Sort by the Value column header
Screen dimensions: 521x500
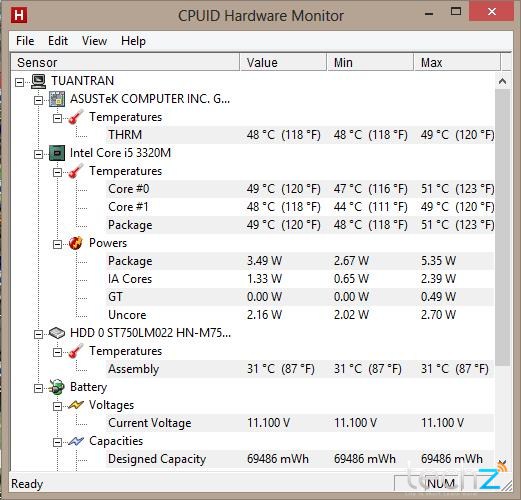(283, 62)
